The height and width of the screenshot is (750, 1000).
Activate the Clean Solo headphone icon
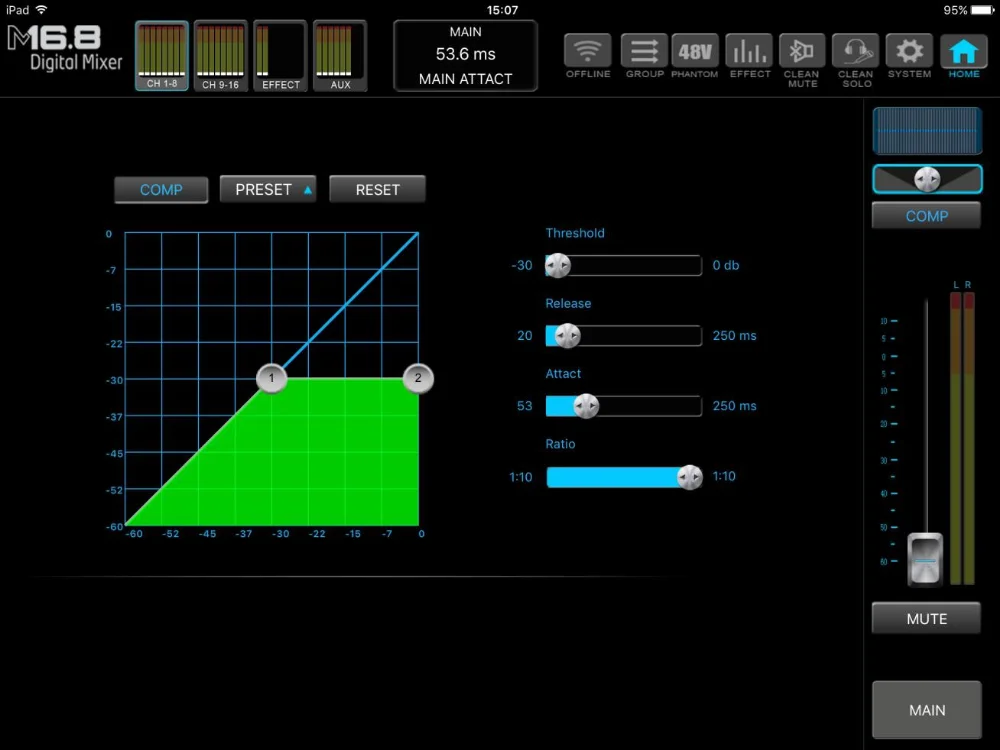click(x=855, y=51)
